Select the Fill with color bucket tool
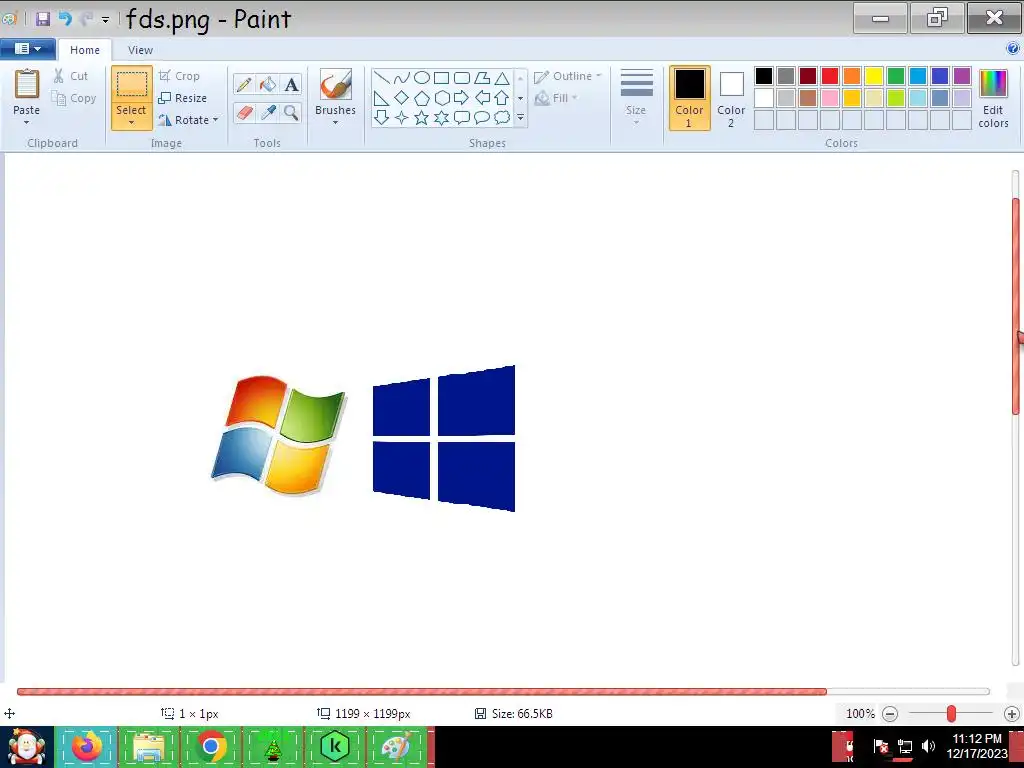This screenshot has height=768, width=1024. (x=268, y=84)
